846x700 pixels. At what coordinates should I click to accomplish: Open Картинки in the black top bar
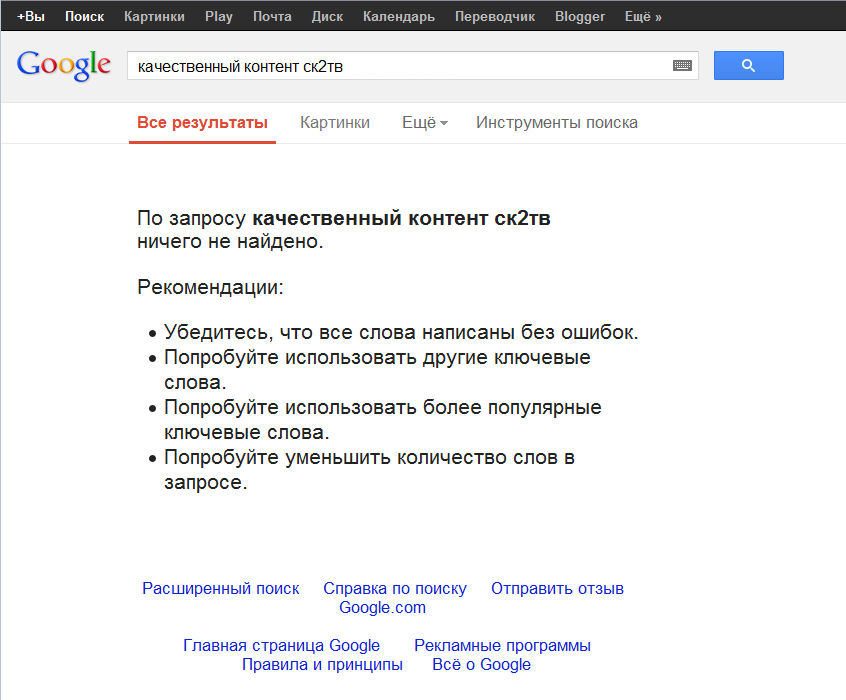154,16
